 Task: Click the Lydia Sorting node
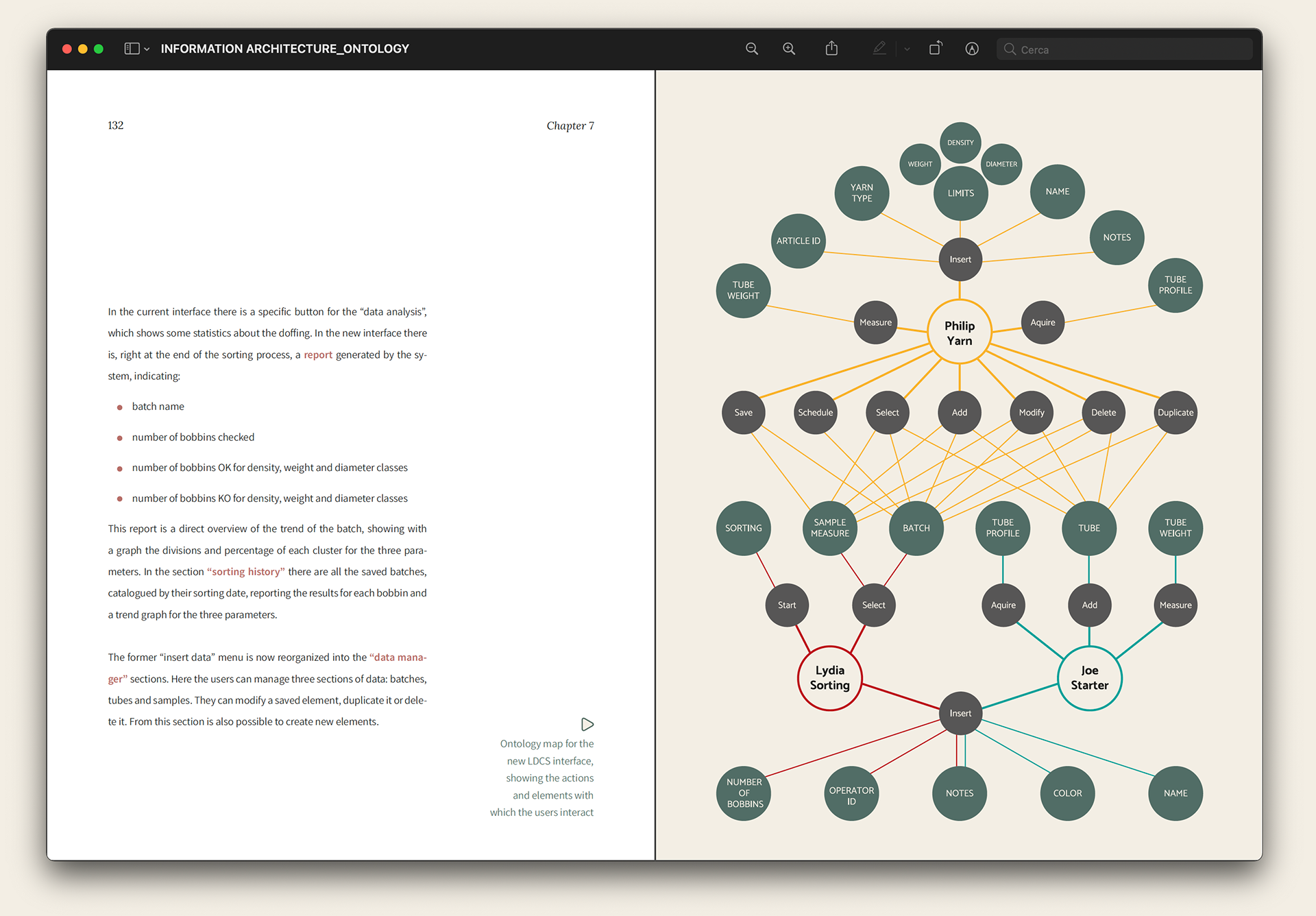(x=829, y=677)
